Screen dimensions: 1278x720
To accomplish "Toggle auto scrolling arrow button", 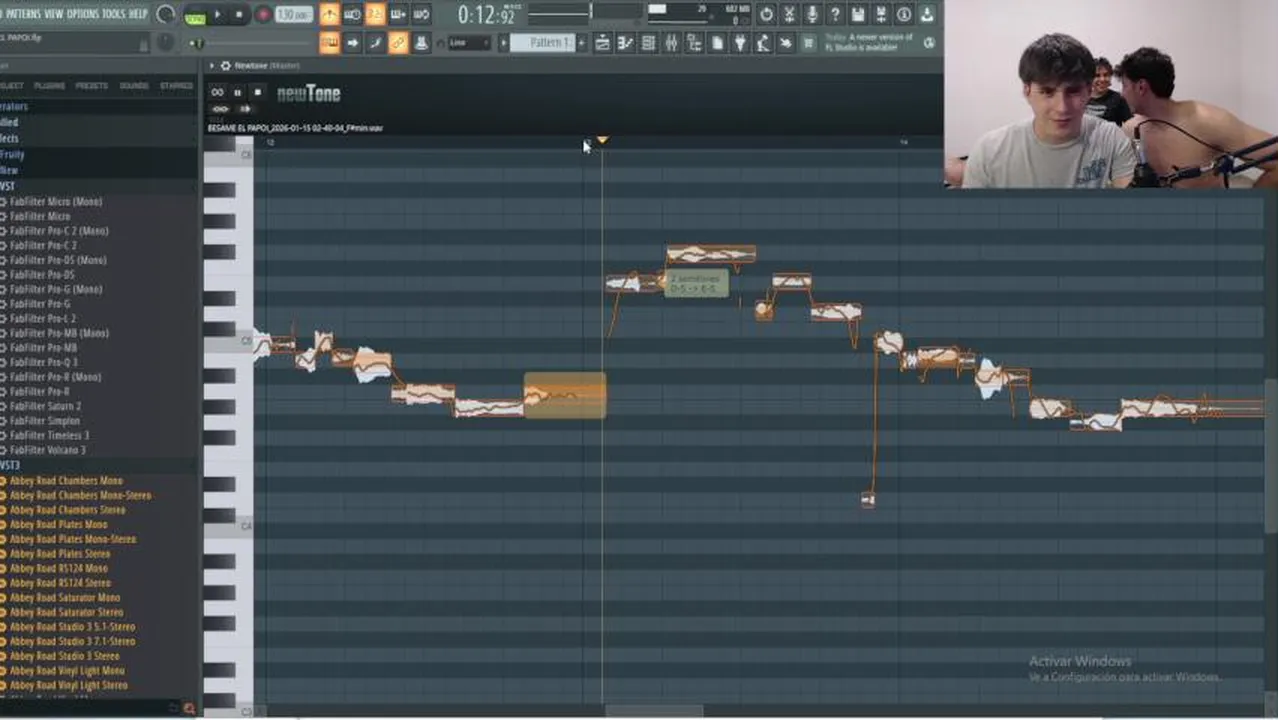I will pyautogui.click(x=352, y=43).
